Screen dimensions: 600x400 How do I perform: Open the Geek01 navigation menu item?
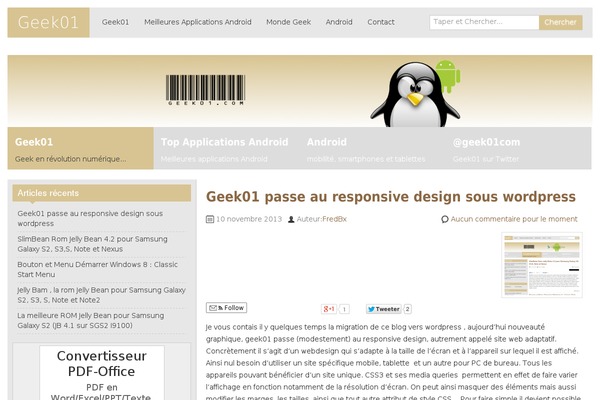tap(115, 22)
